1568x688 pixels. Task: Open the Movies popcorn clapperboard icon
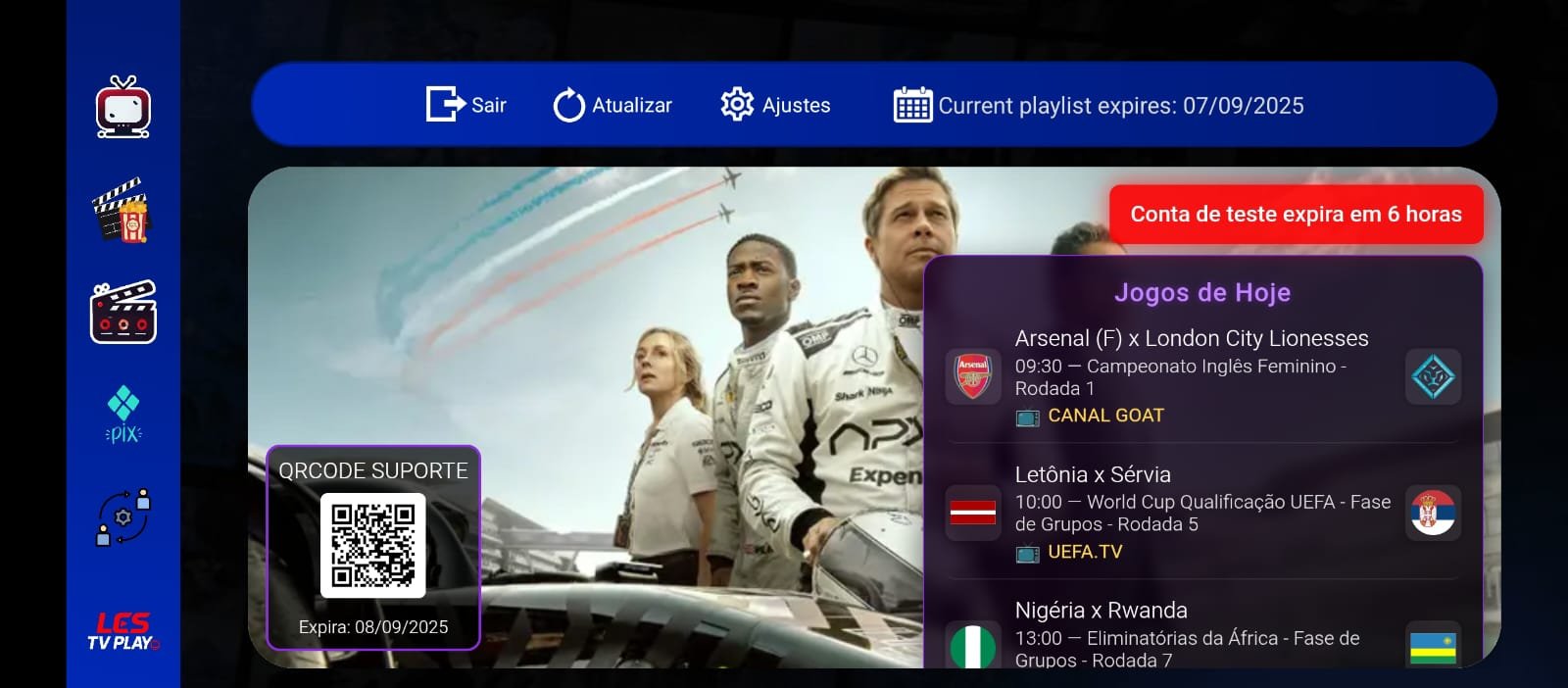(x=122, y=210)
